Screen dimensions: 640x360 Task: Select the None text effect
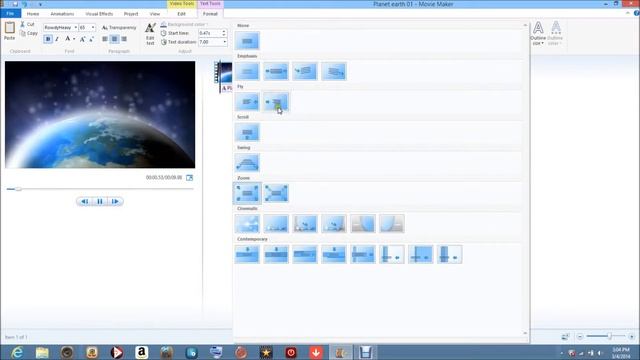click(247, 41)
